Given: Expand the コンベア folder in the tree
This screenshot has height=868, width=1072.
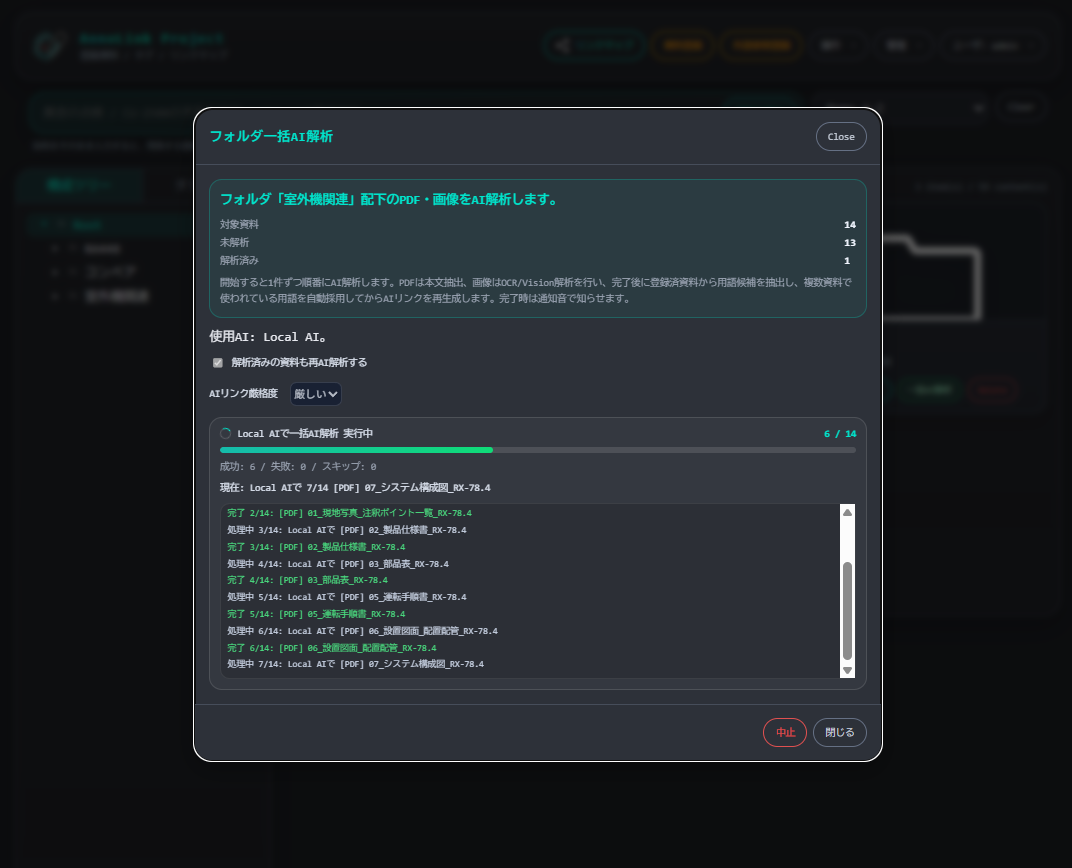Looking at the screenshot, I should tap(55, 272).
